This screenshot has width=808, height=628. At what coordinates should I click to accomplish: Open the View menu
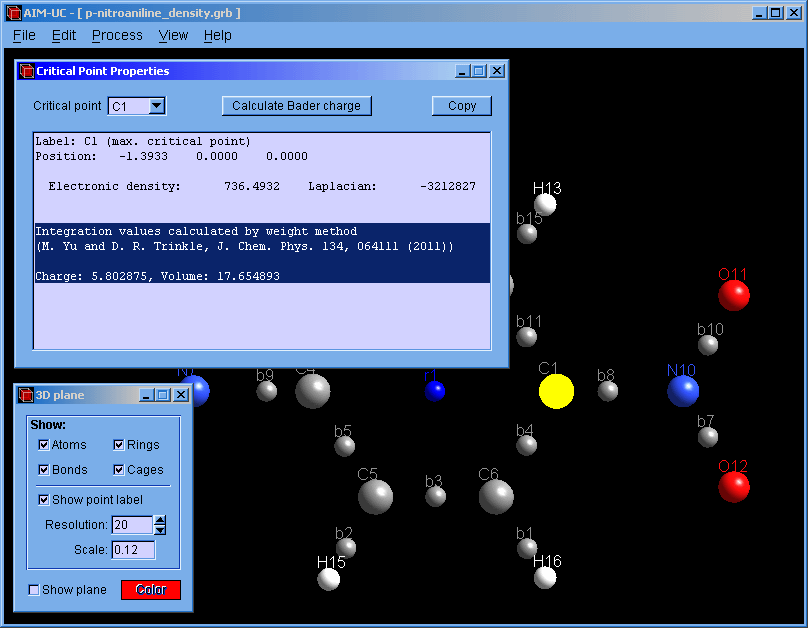point(173,35)
